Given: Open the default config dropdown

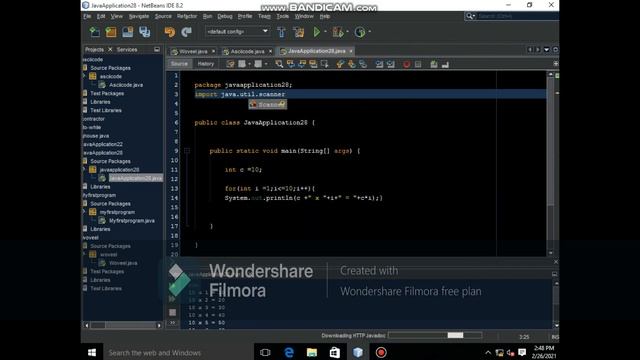Looking at the screenshot, I should pyautogui.click(x=237, y=31).
